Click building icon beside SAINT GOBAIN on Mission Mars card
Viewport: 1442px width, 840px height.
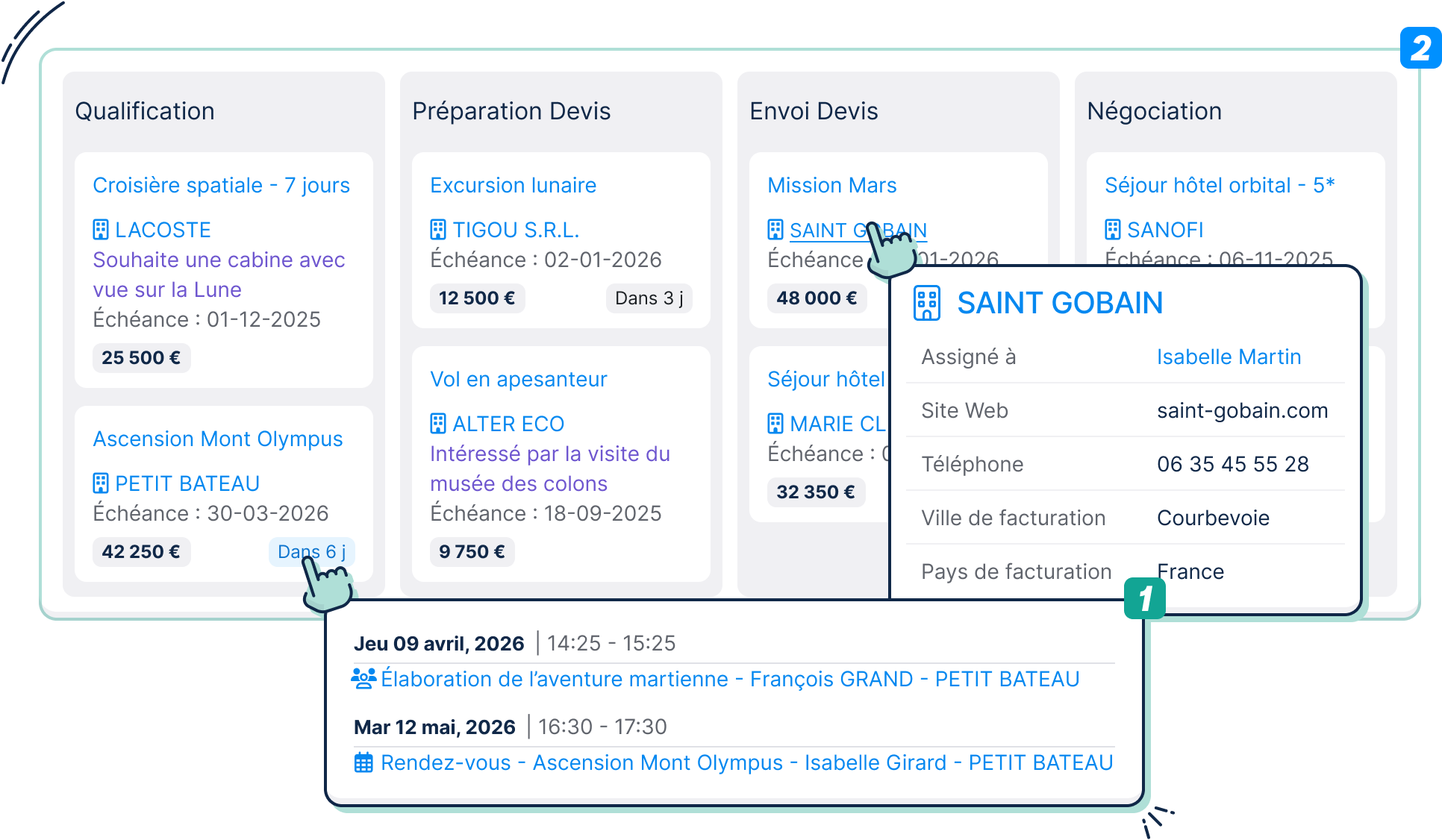click(775, 230)
